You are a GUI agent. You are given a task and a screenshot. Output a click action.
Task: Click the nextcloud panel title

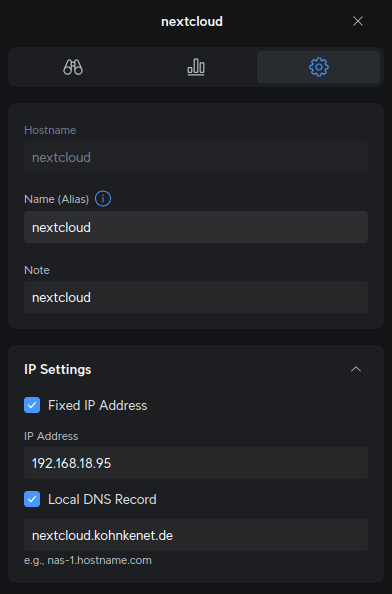click(x=192, y=22)
